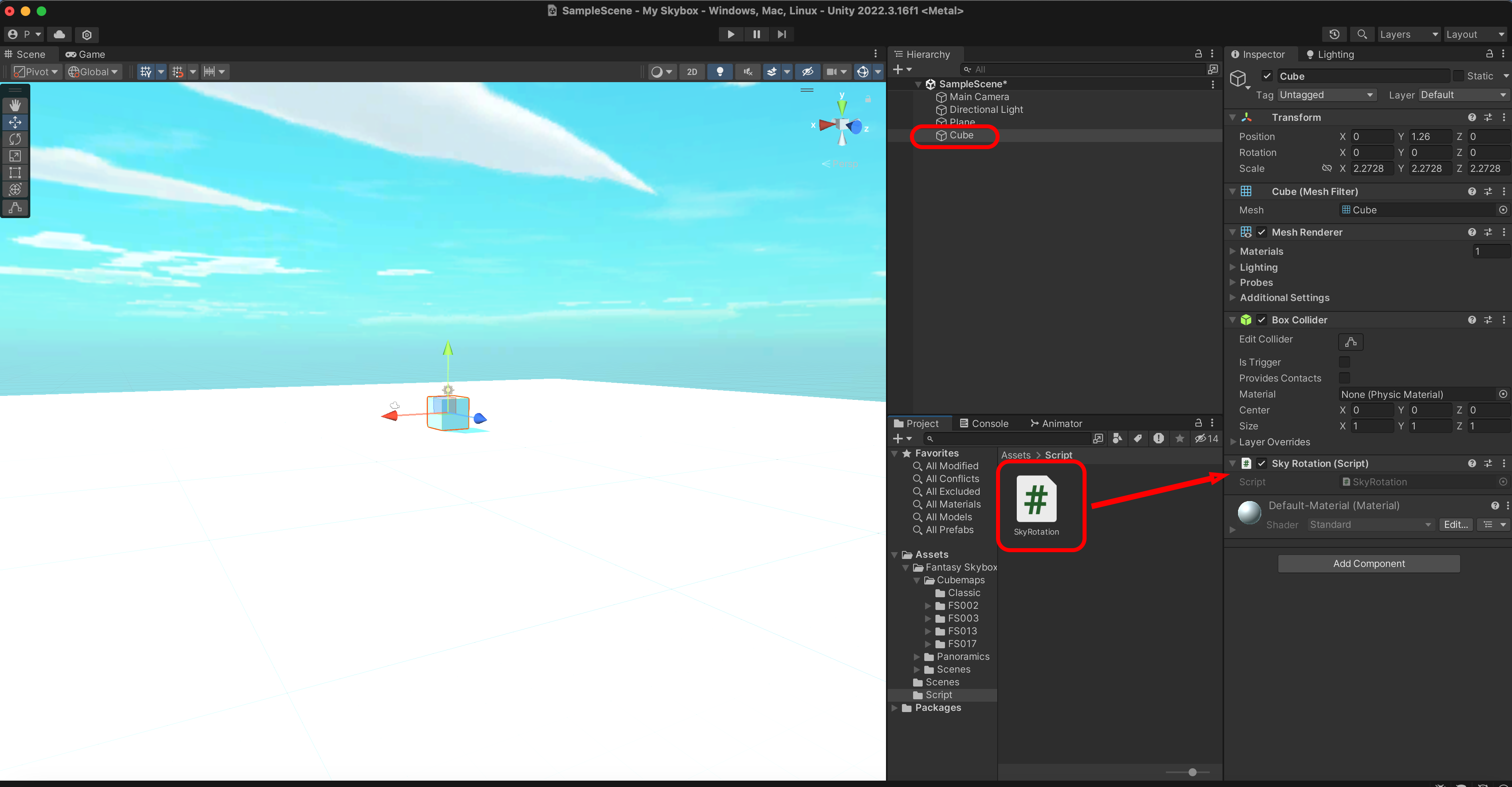The height and width of the screenshot is (787, 1512).
Task: Enable the Is Trigger checkbox
Action: (1344, 362)
